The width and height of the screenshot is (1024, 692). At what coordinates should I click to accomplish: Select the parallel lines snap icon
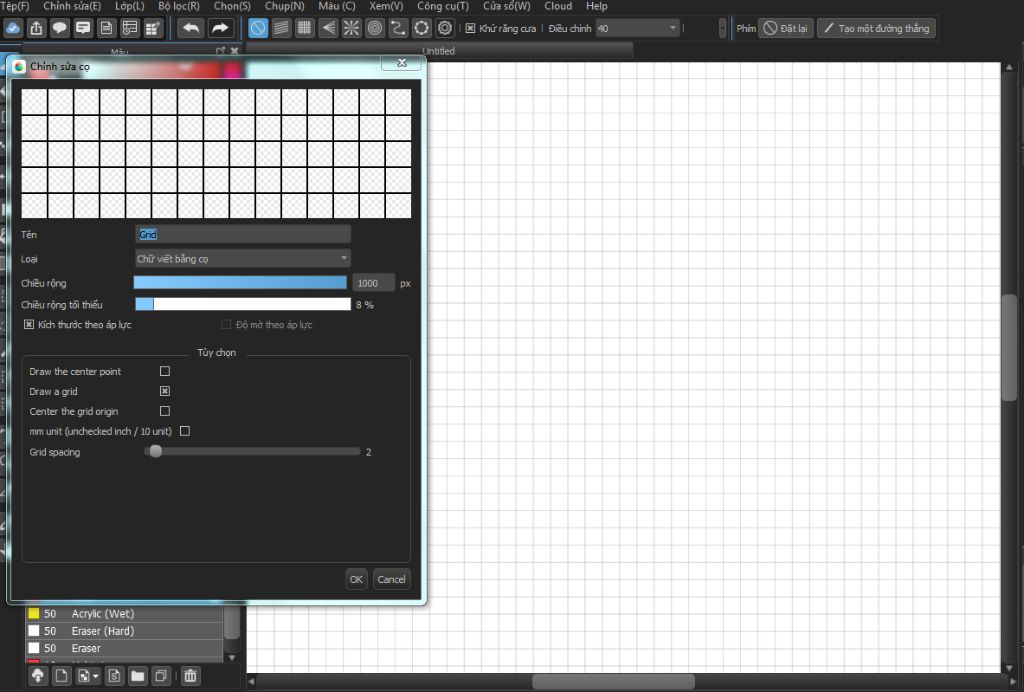281,28
